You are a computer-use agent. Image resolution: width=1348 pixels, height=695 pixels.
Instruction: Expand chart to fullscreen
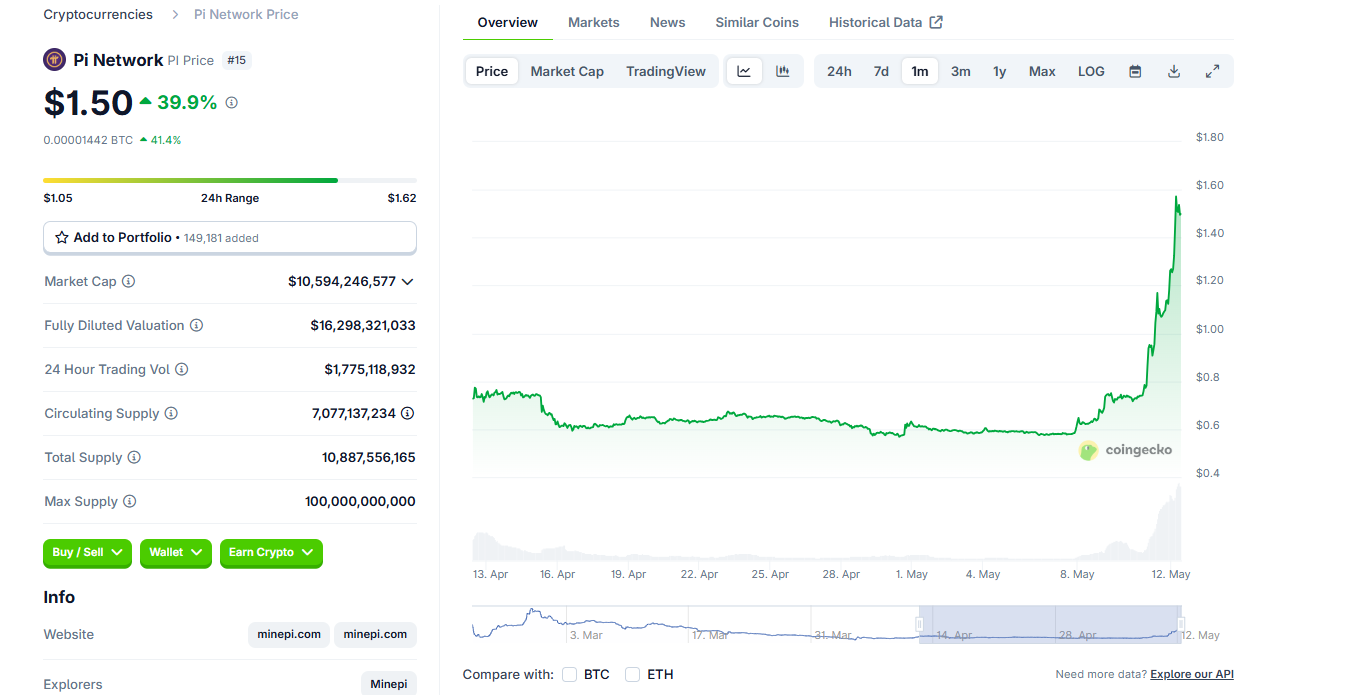pos(1212,71)
